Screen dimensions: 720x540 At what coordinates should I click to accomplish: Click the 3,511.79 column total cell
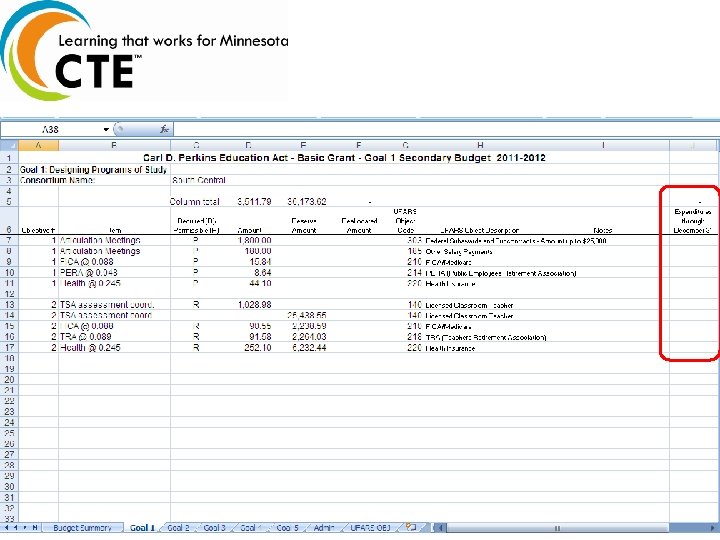click(x=254, y=202)
